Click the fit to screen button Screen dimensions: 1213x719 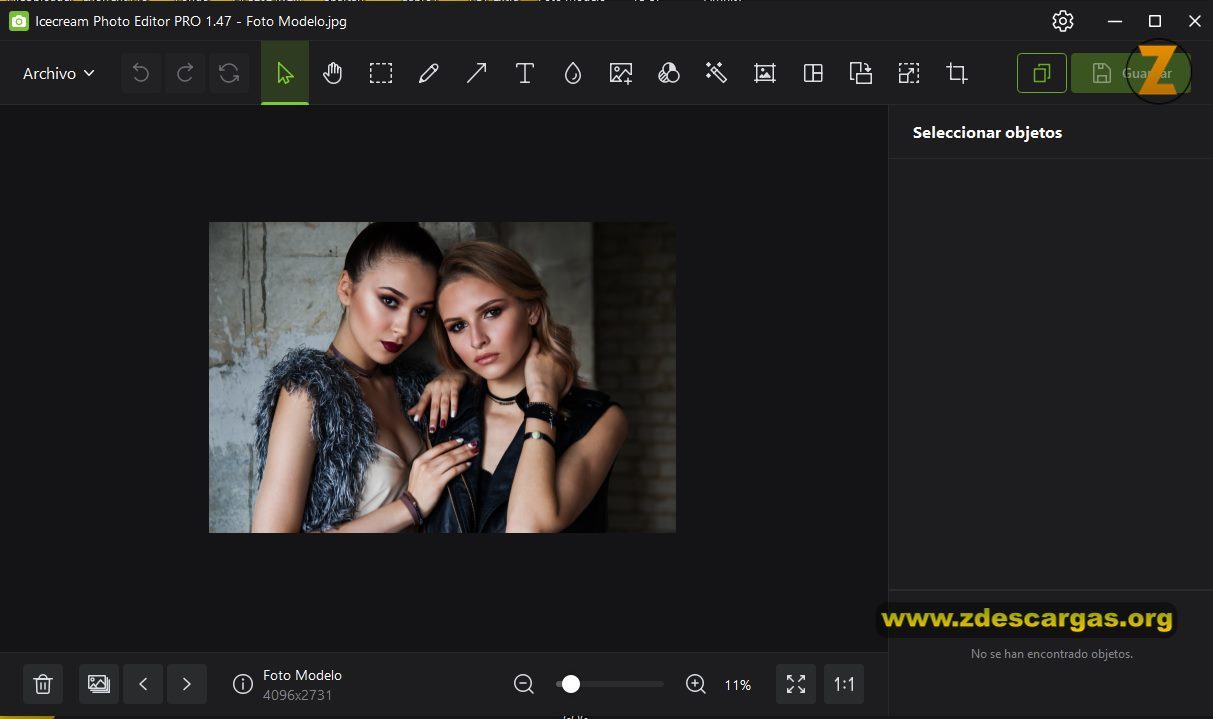click(x=796, y=684)
